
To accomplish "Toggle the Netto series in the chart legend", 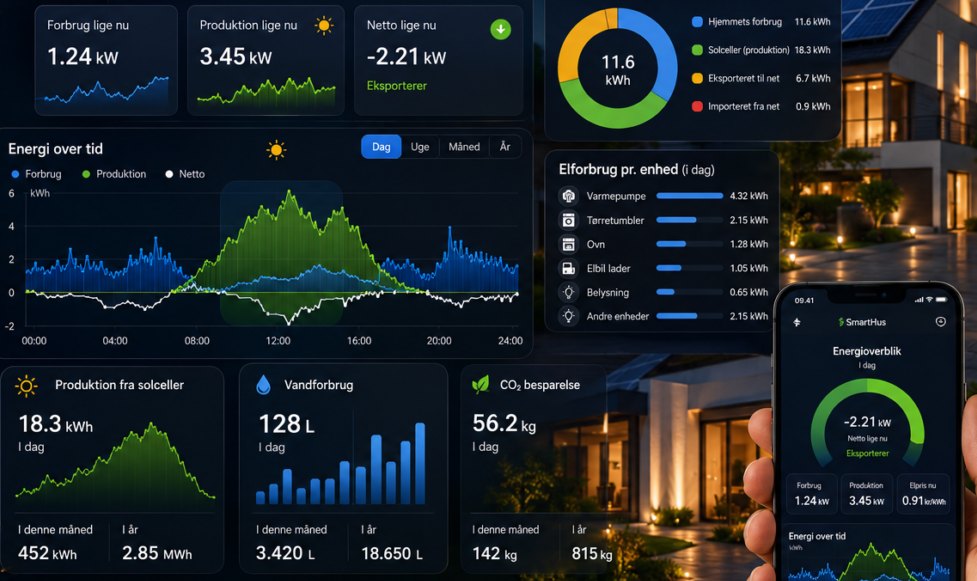I will tap(185, 174).
